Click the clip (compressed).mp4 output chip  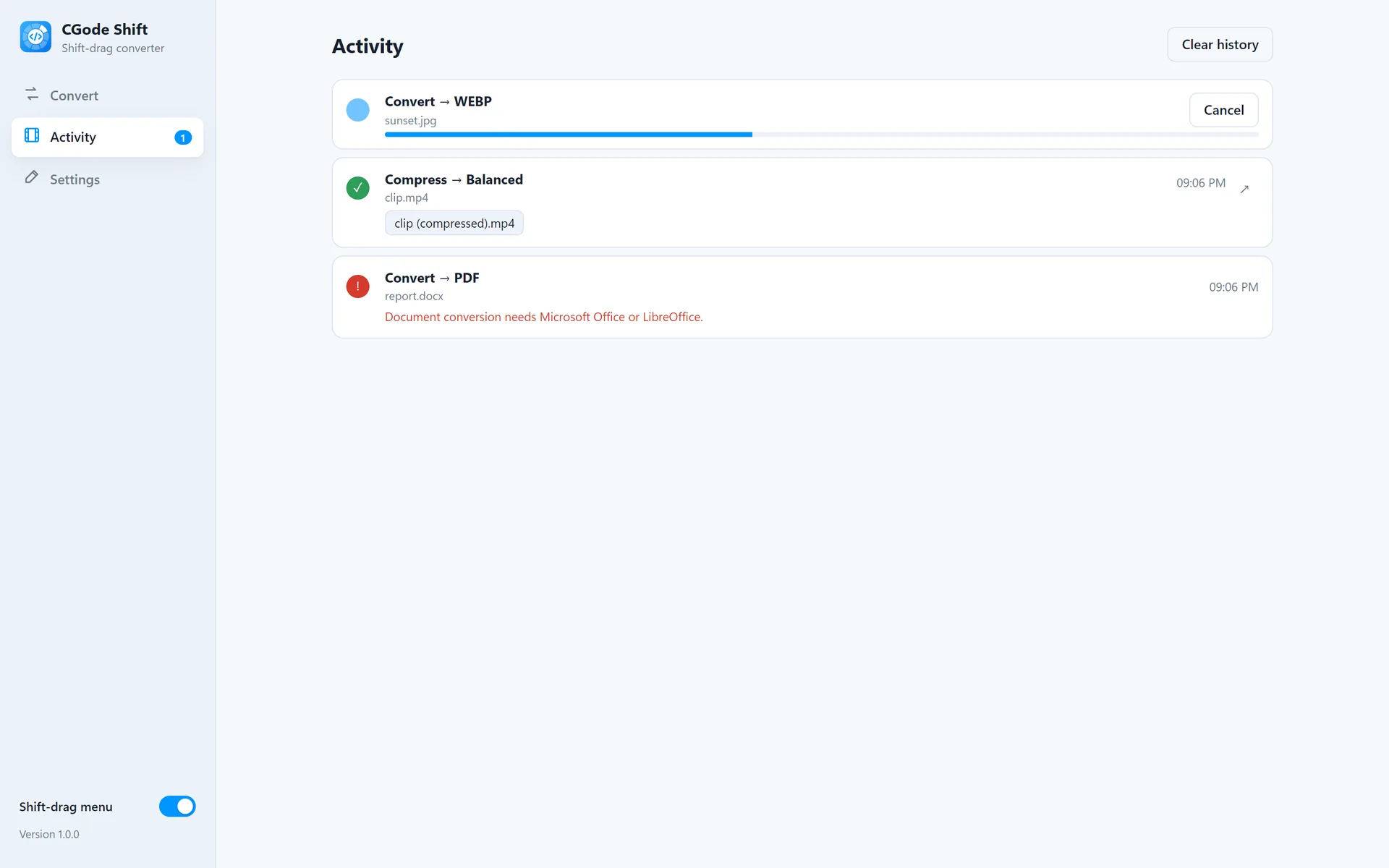[454, 224]
